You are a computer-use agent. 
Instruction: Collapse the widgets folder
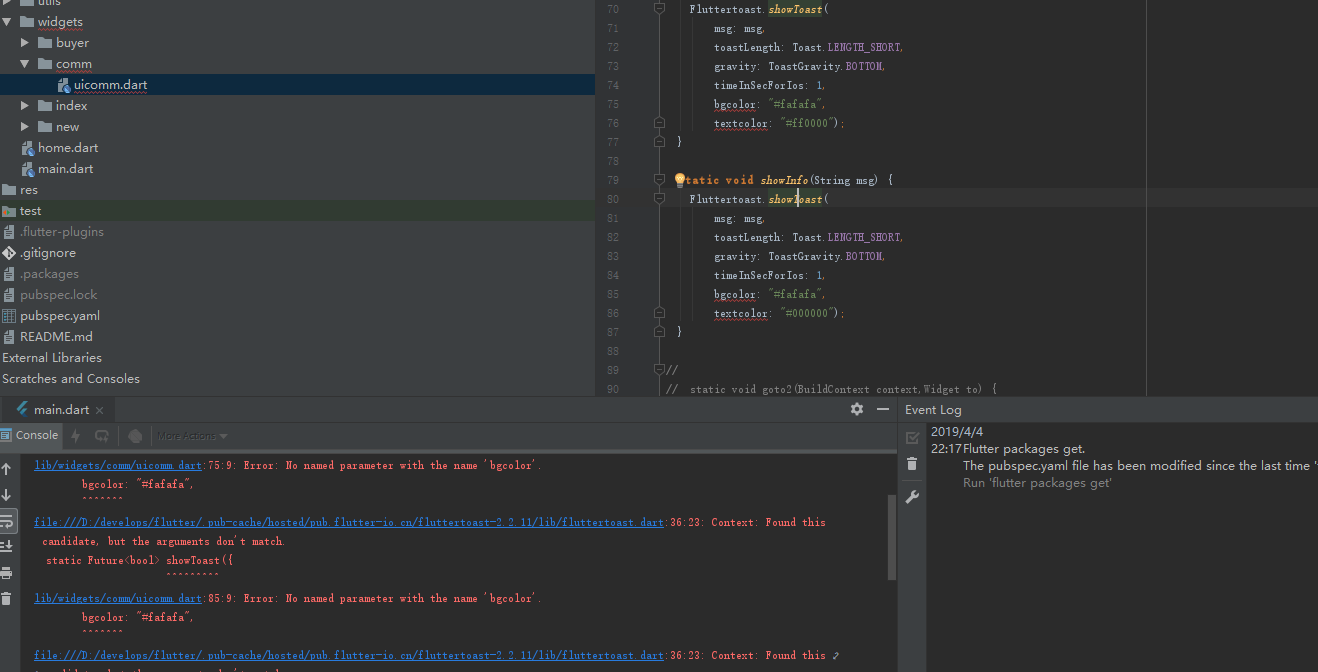point(6,21)
